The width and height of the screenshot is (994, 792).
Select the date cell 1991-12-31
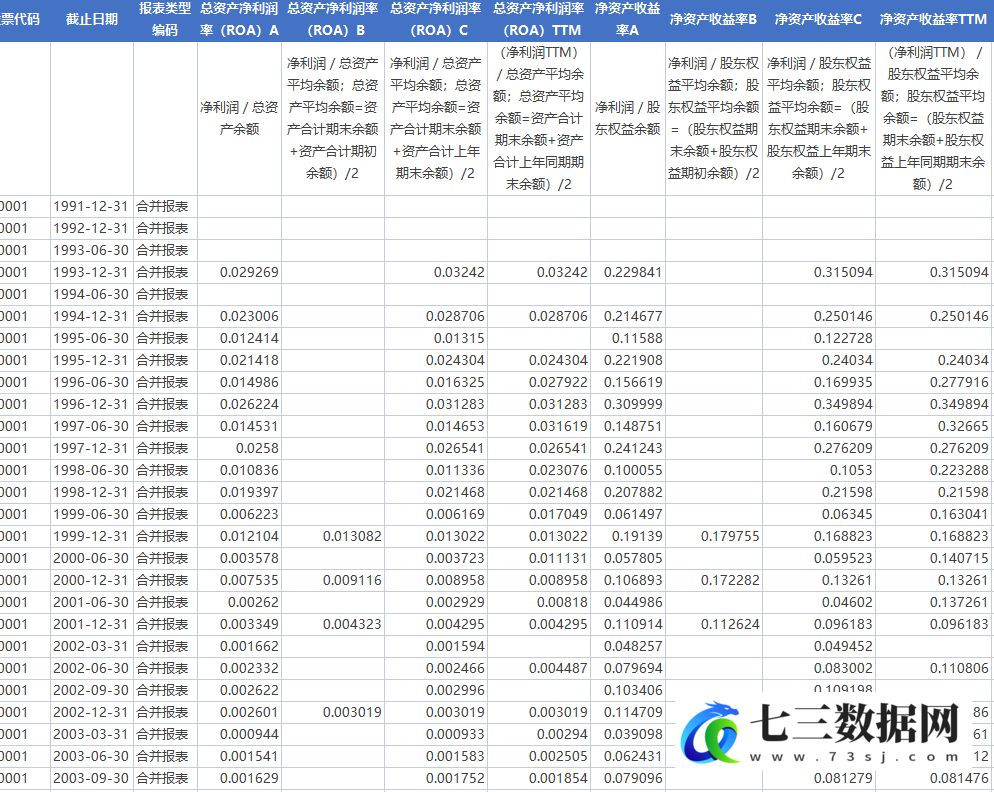pos(92,207)
